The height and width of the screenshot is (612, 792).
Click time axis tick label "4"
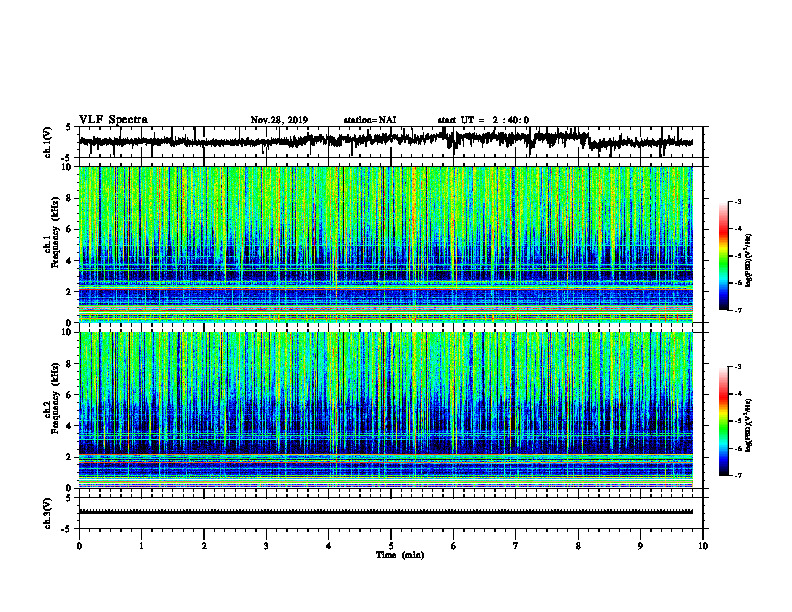click(x=329, y=546)
